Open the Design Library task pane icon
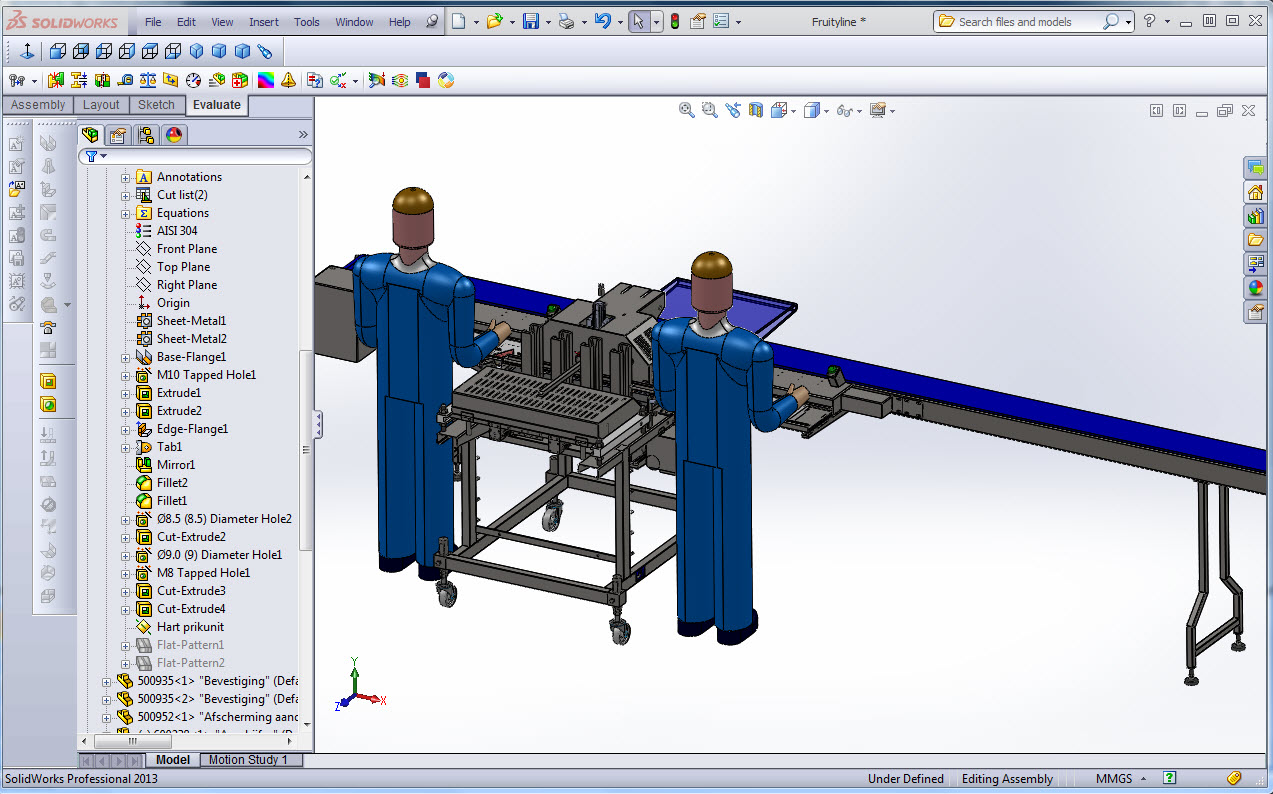Viewport: 1273px width, 794px height. click(1255, 216)
